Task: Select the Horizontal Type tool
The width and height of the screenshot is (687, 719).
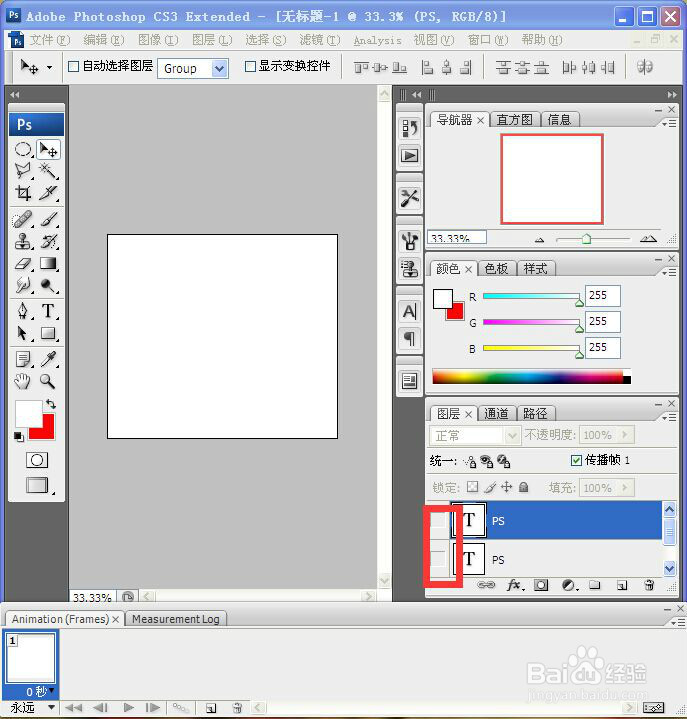Action: (x=48, y=311)
